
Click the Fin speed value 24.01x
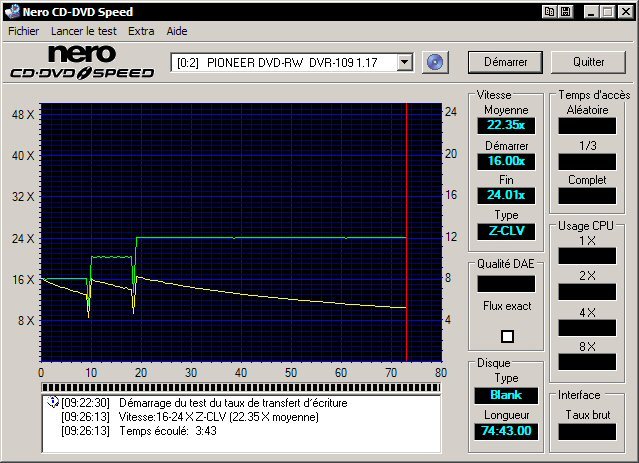[506, 195]
